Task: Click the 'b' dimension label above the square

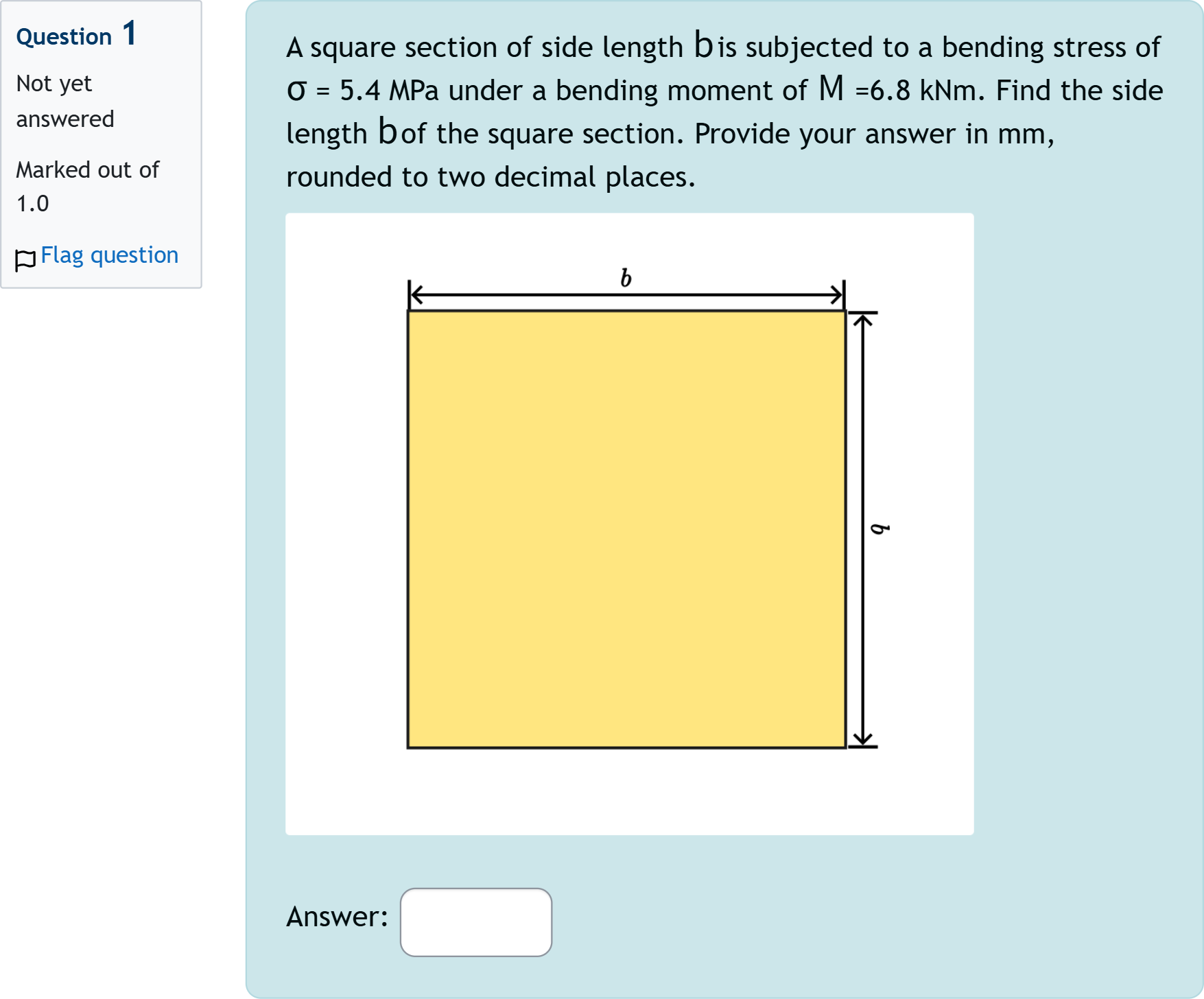Action: 624,278
